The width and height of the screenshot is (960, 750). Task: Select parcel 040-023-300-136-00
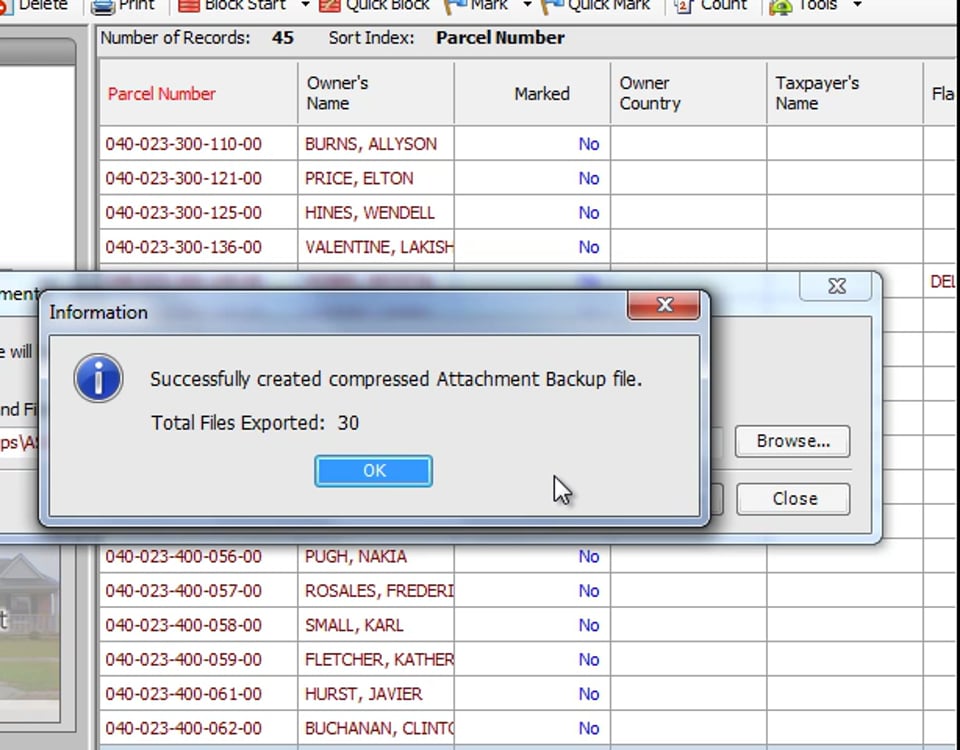tap(184, 247)
